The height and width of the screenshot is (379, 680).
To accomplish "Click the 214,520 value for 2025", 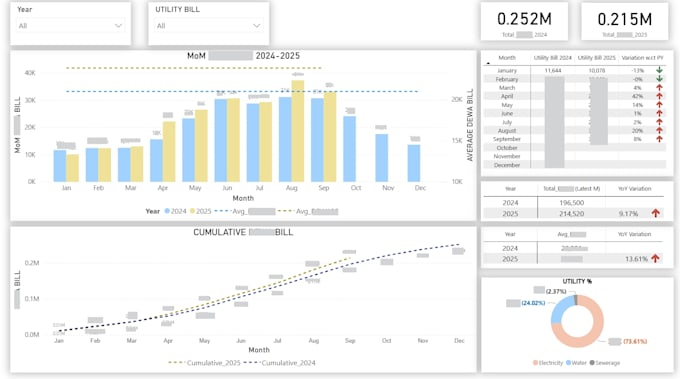I will (x=572, y=213).
